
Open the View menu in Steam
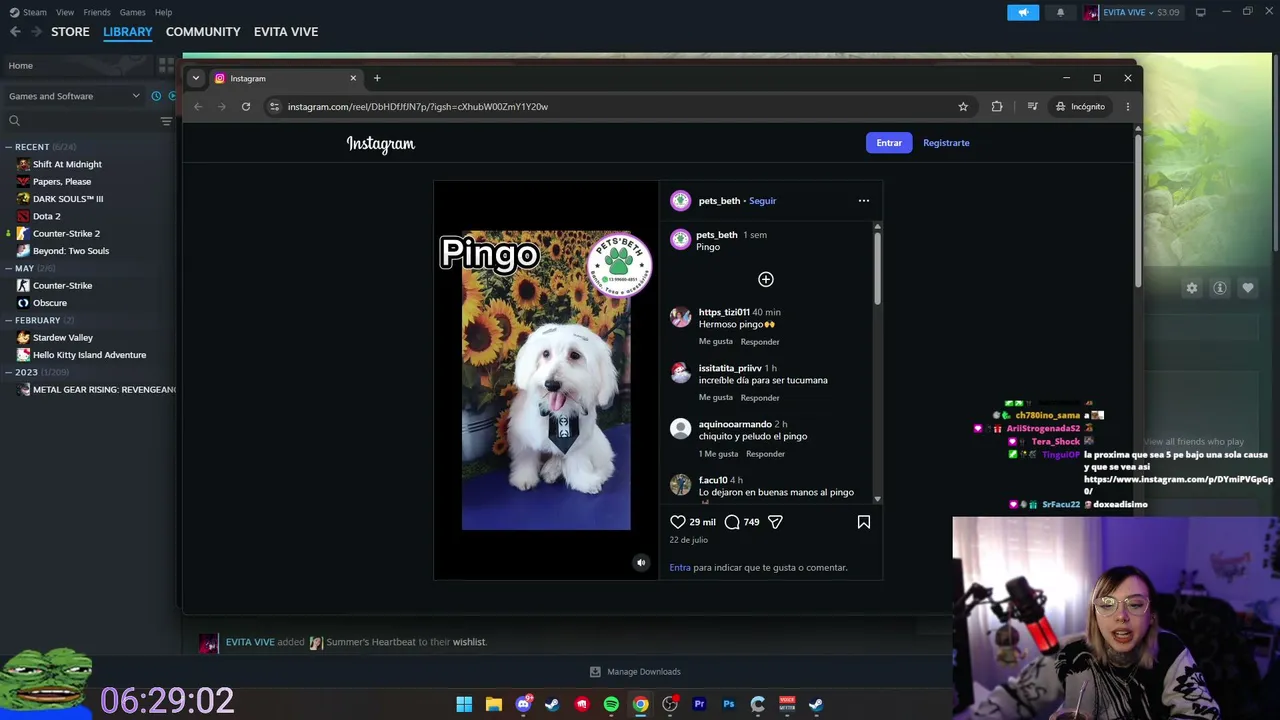[65, 13]
